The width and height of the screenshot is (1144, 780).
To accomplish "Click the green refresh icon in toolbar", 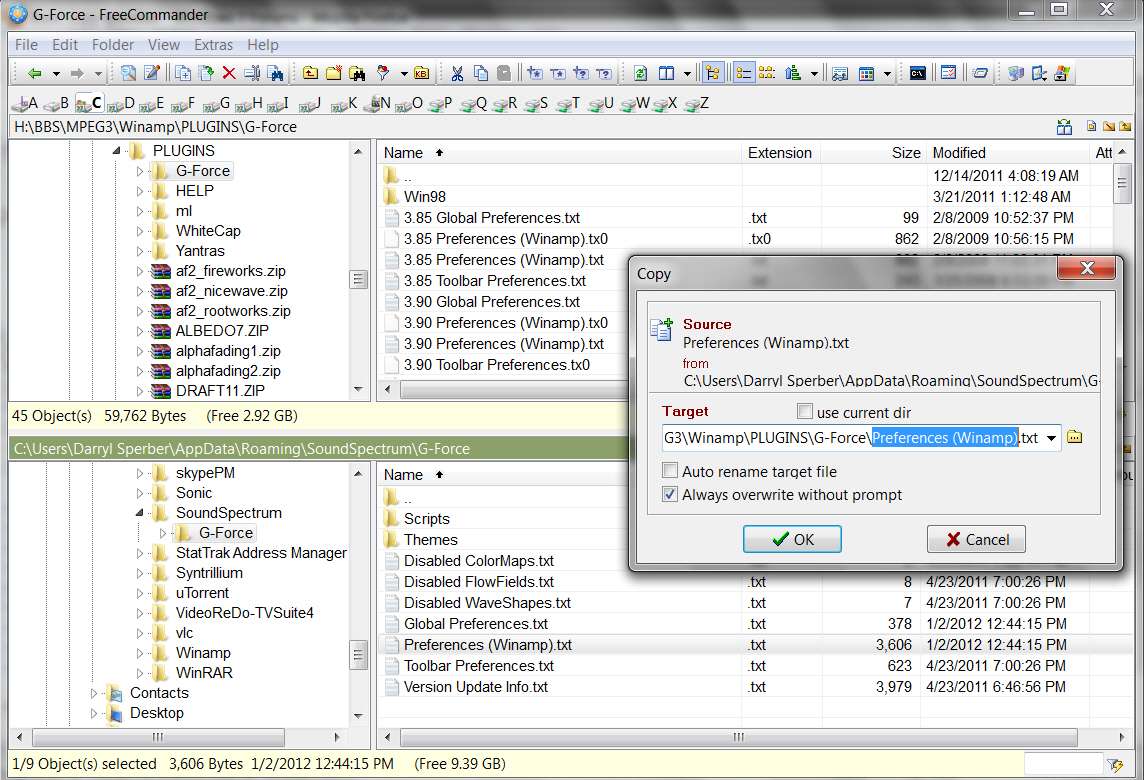I will click(x=641, y=73).
